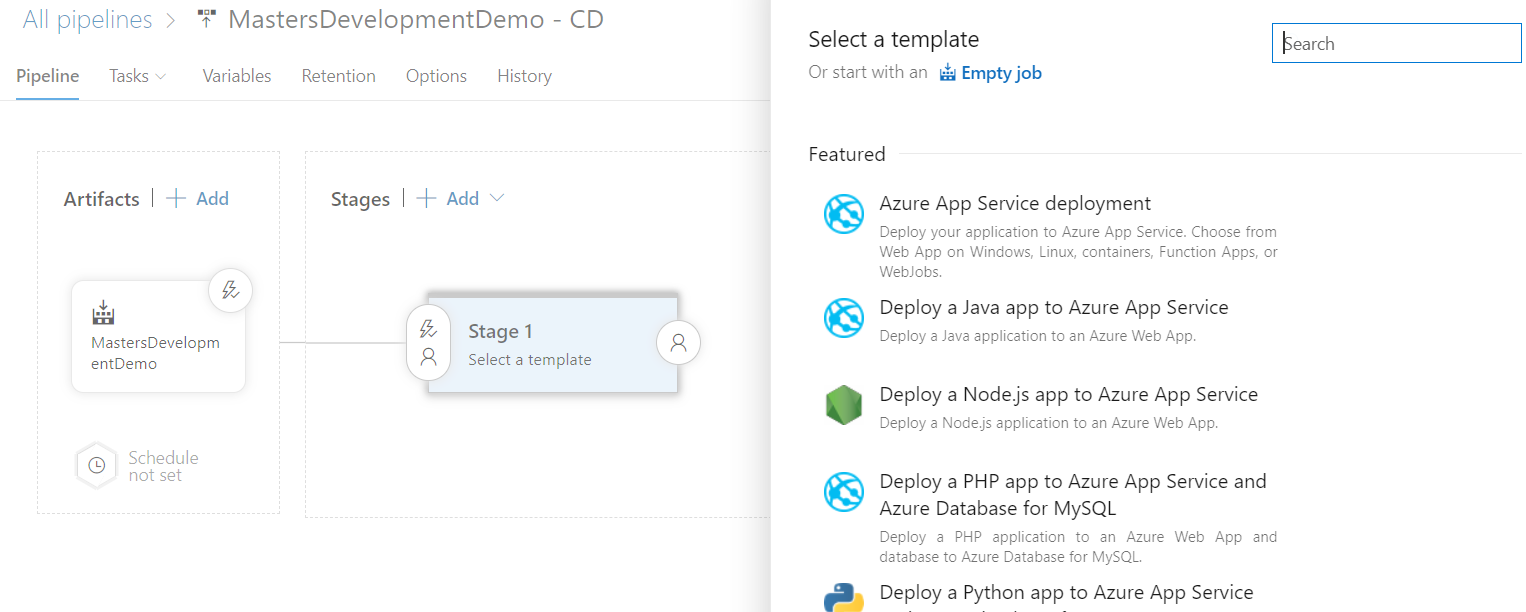Switch to the Variables tab

pyautogui.click(x=237, y=76)
